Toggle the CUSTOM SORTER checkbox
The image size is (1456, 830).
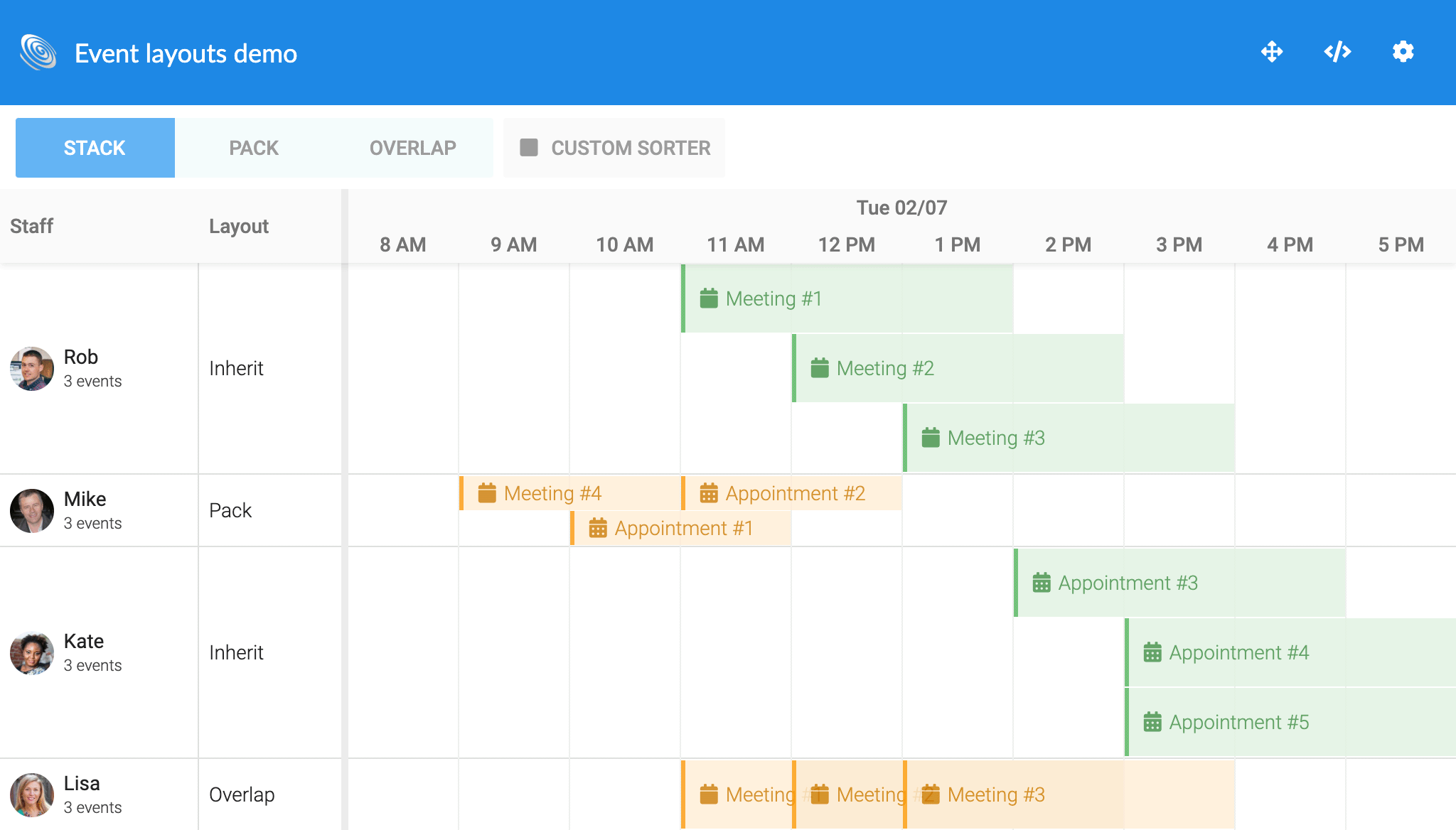[x=528, y=148]
